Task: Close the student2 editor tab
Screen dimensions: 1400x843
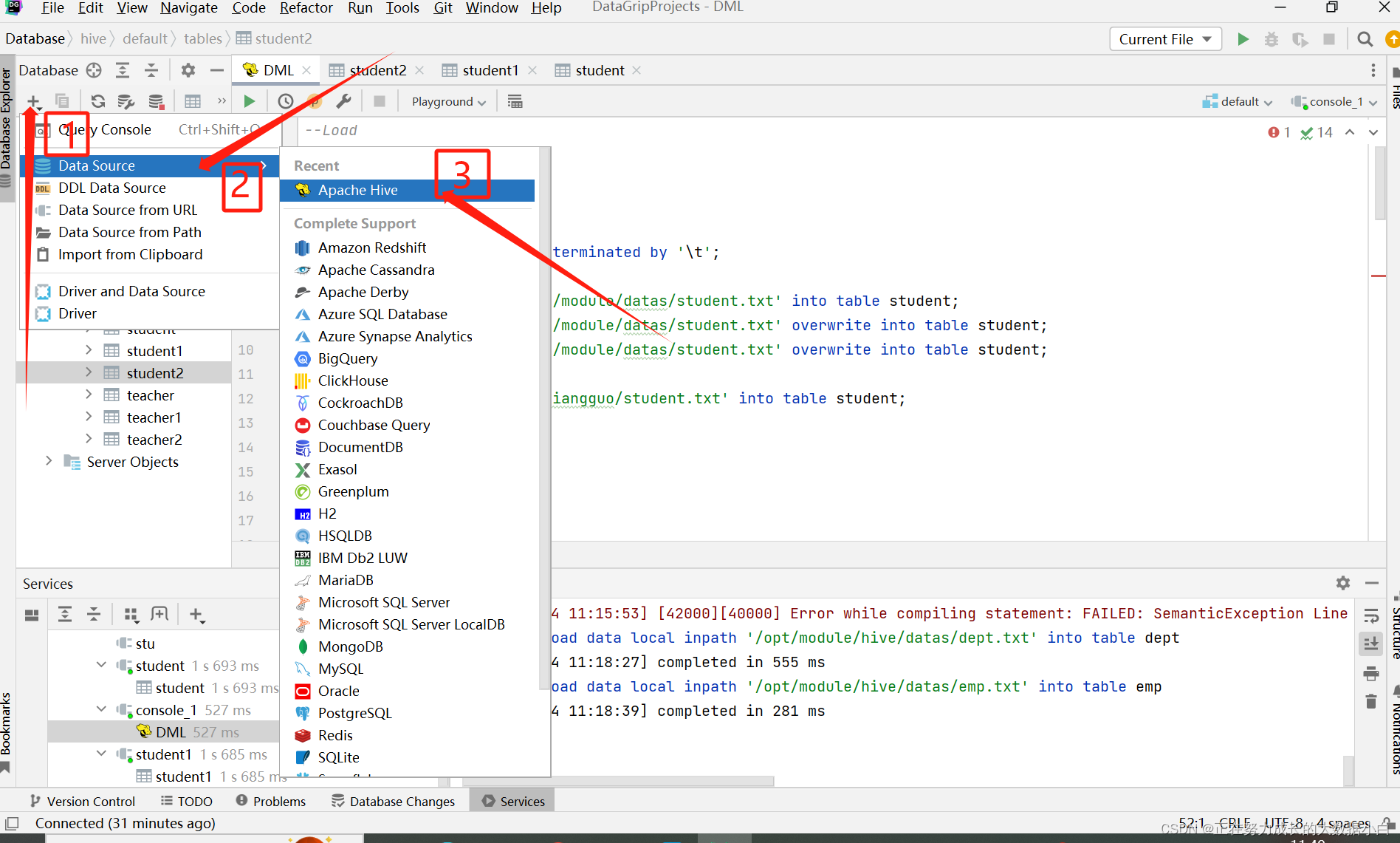Action: (419, 70)
